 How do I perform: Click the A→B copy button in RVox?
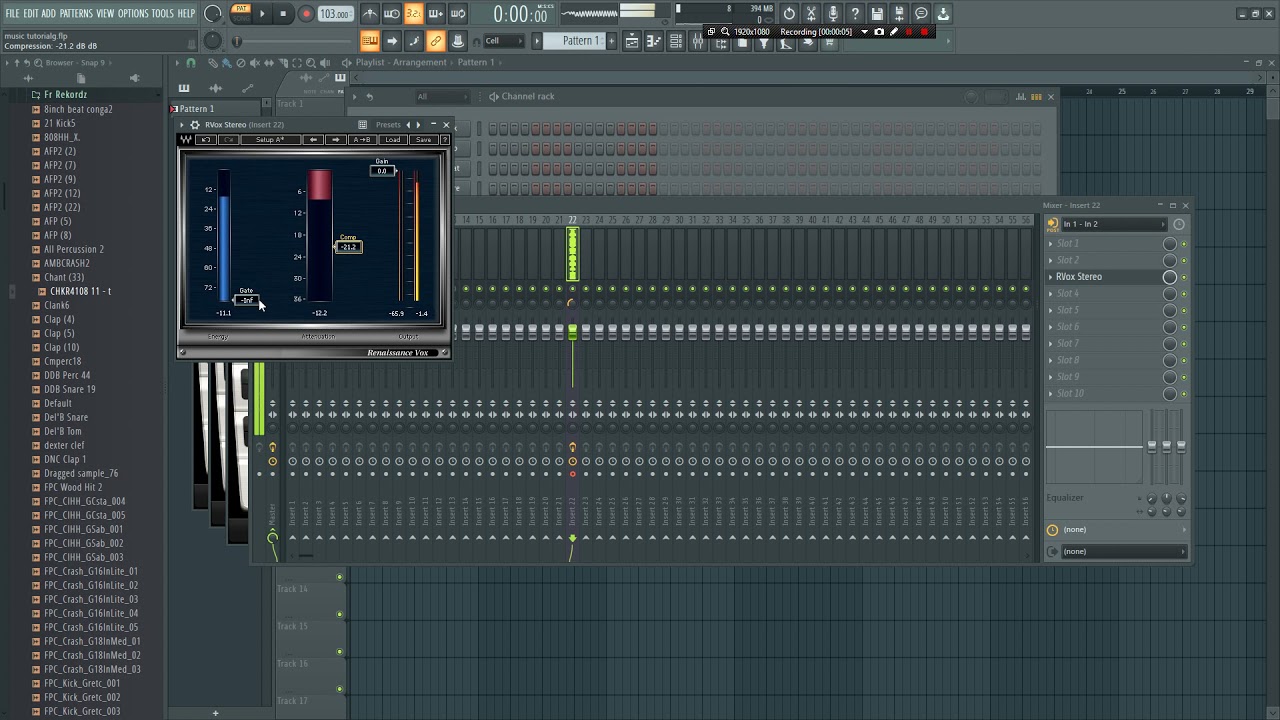pos(362,140)
